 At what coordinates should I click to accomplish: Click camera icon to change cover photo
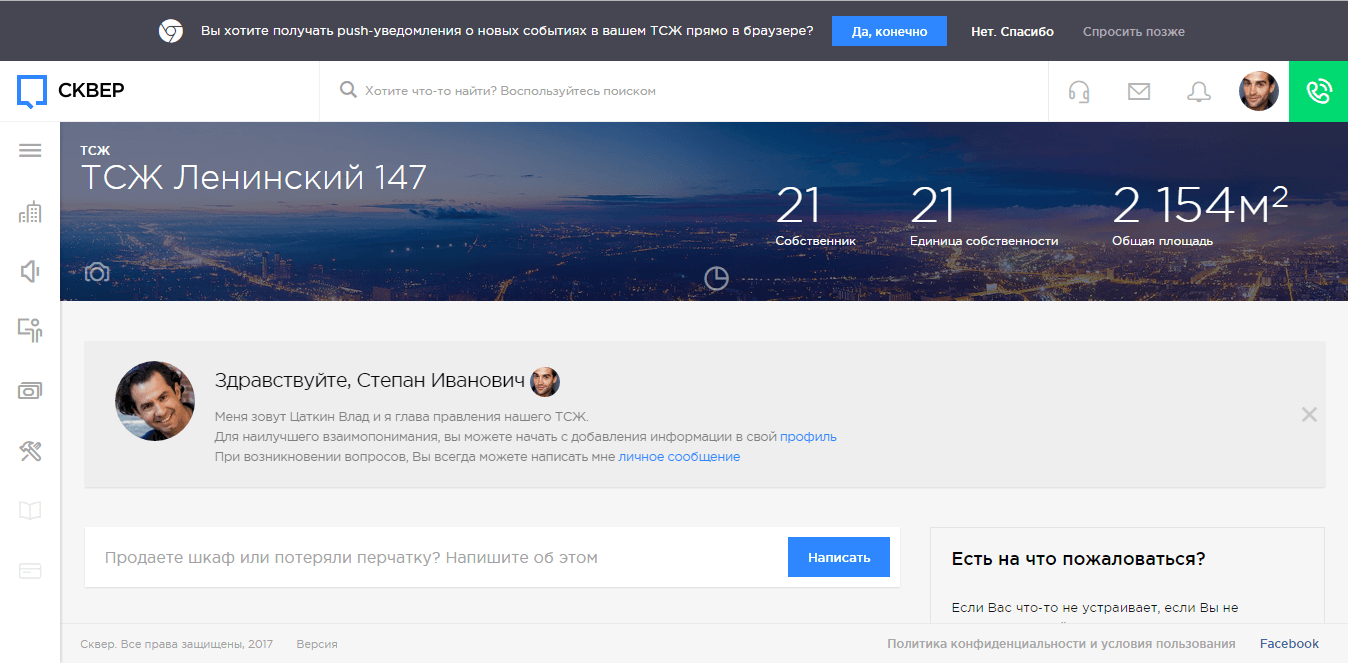97,272
